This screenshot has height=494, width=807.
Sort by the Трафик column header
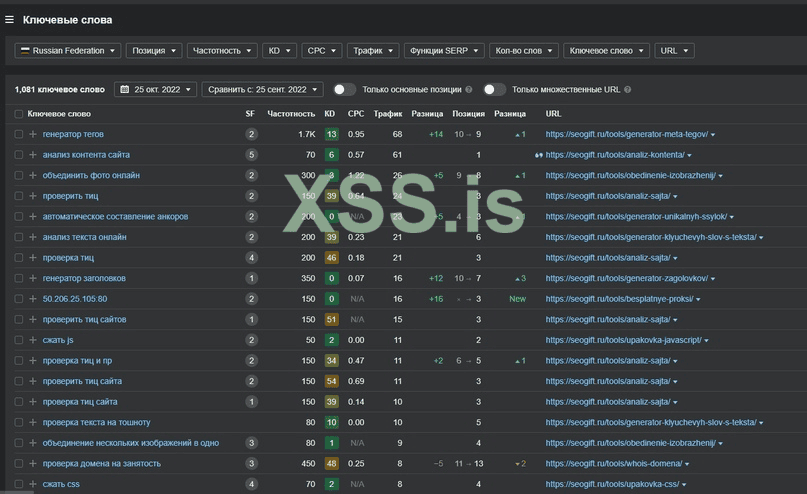387,114
